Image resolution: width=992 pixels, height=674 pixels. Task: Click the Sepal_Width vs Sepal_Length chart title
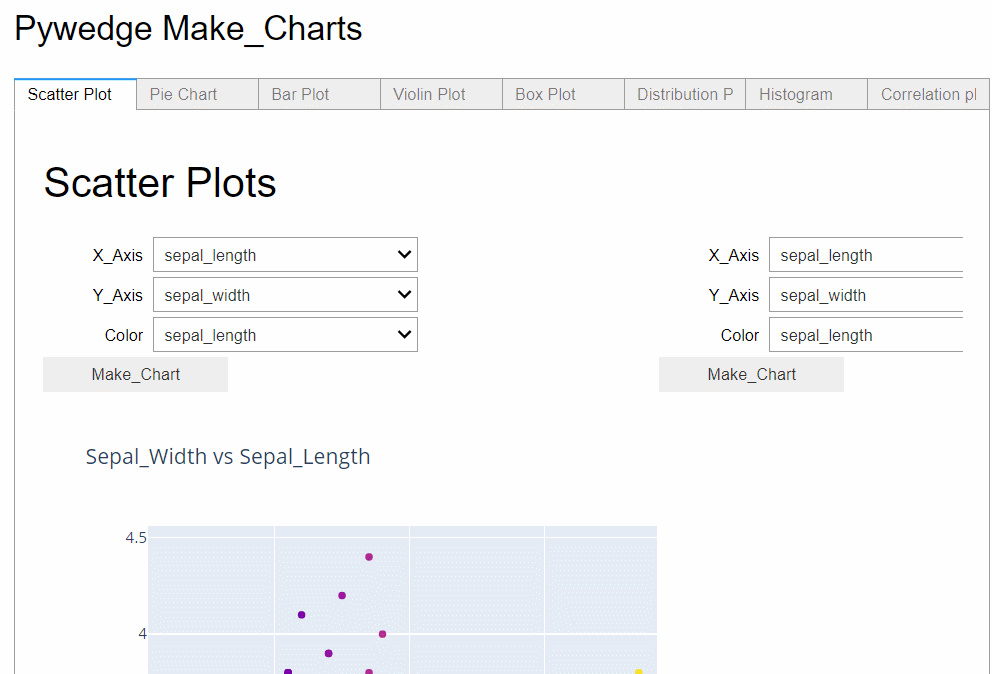click(x=228, y=457)
